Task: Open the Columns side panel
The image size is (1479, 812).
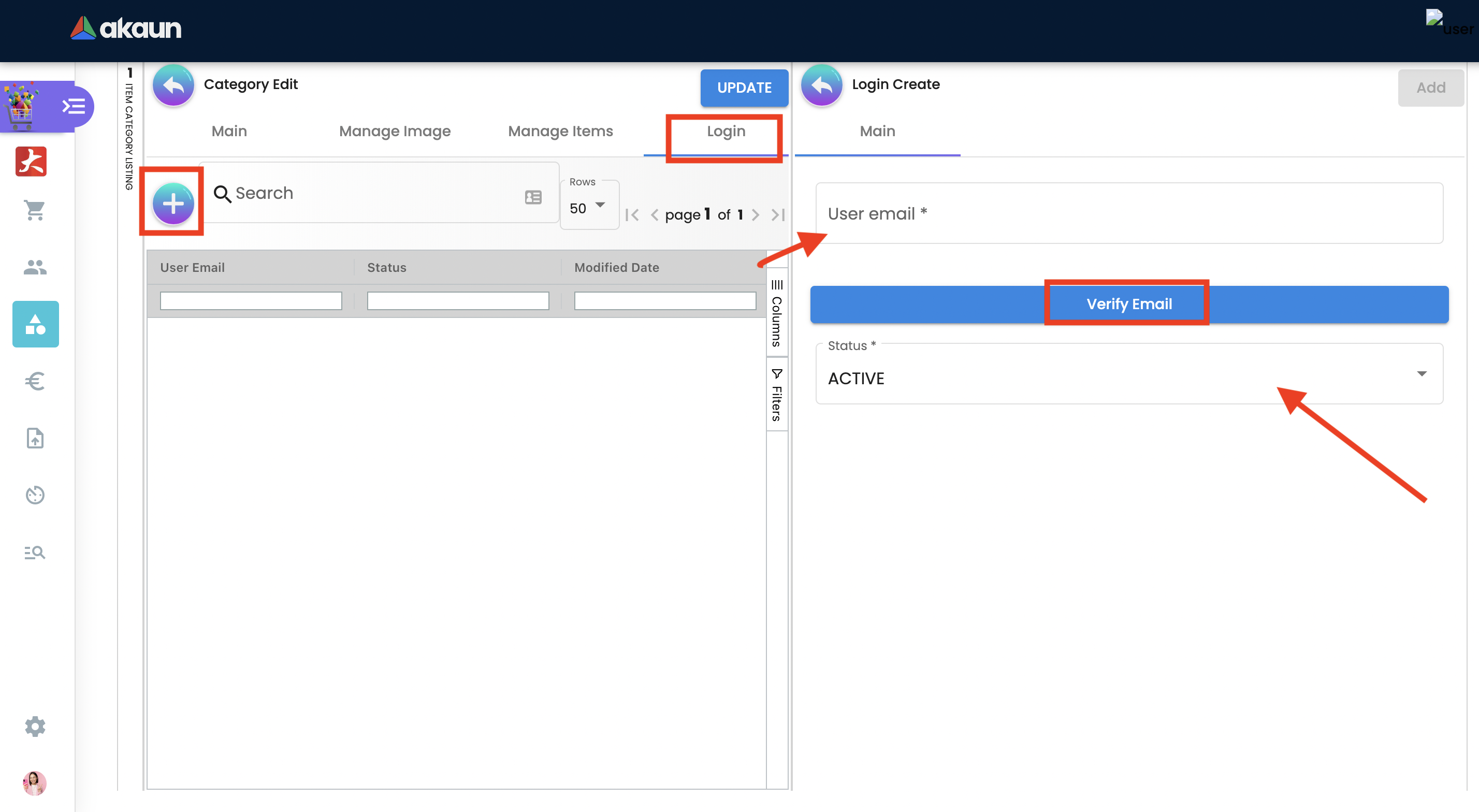Action: pos(776,313)
